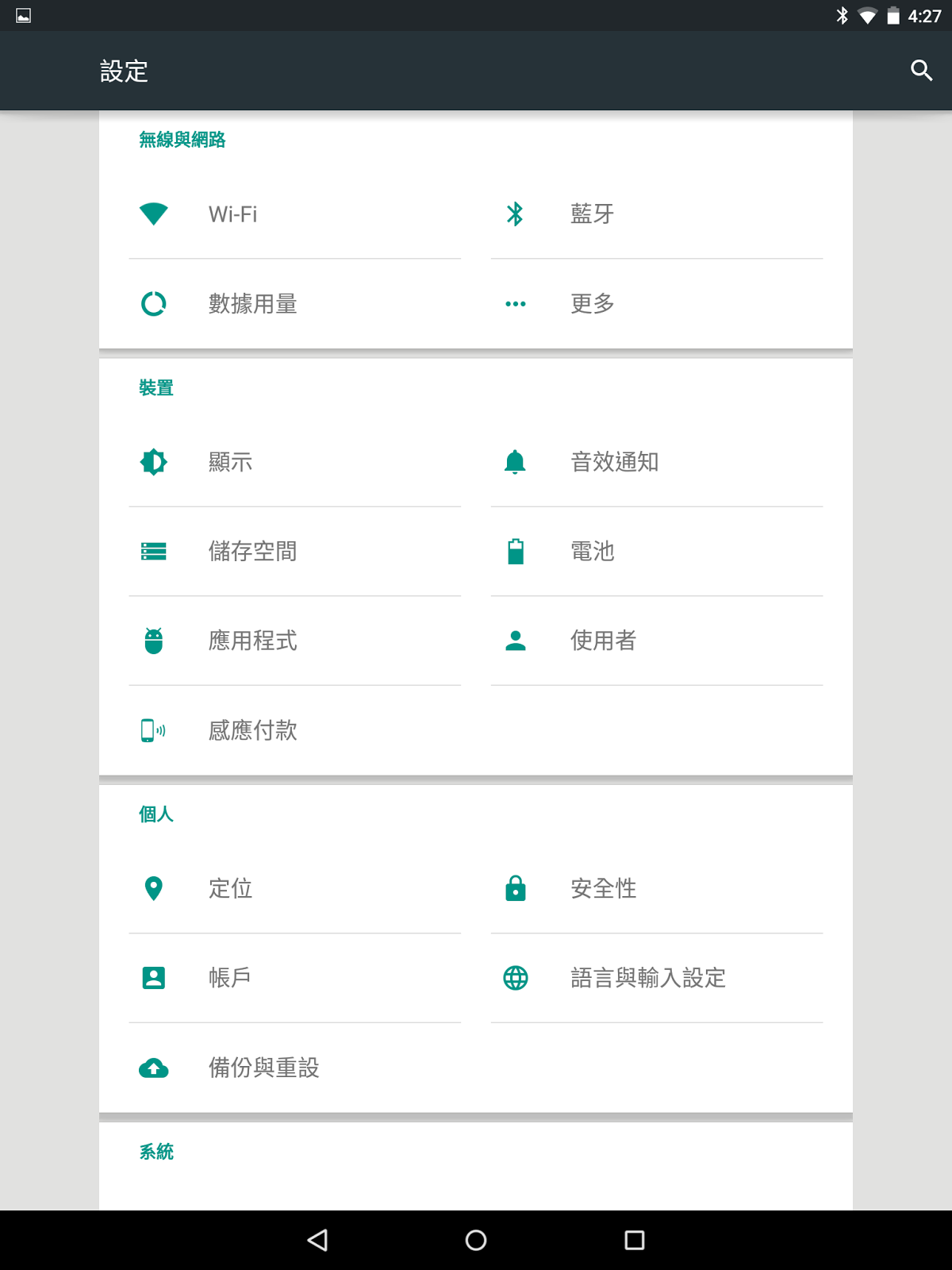Viewport: 952px width, 1270px height.
Task: Tap the battery icon for 電池
Action: pyautogui.click(x=516, y=551)
